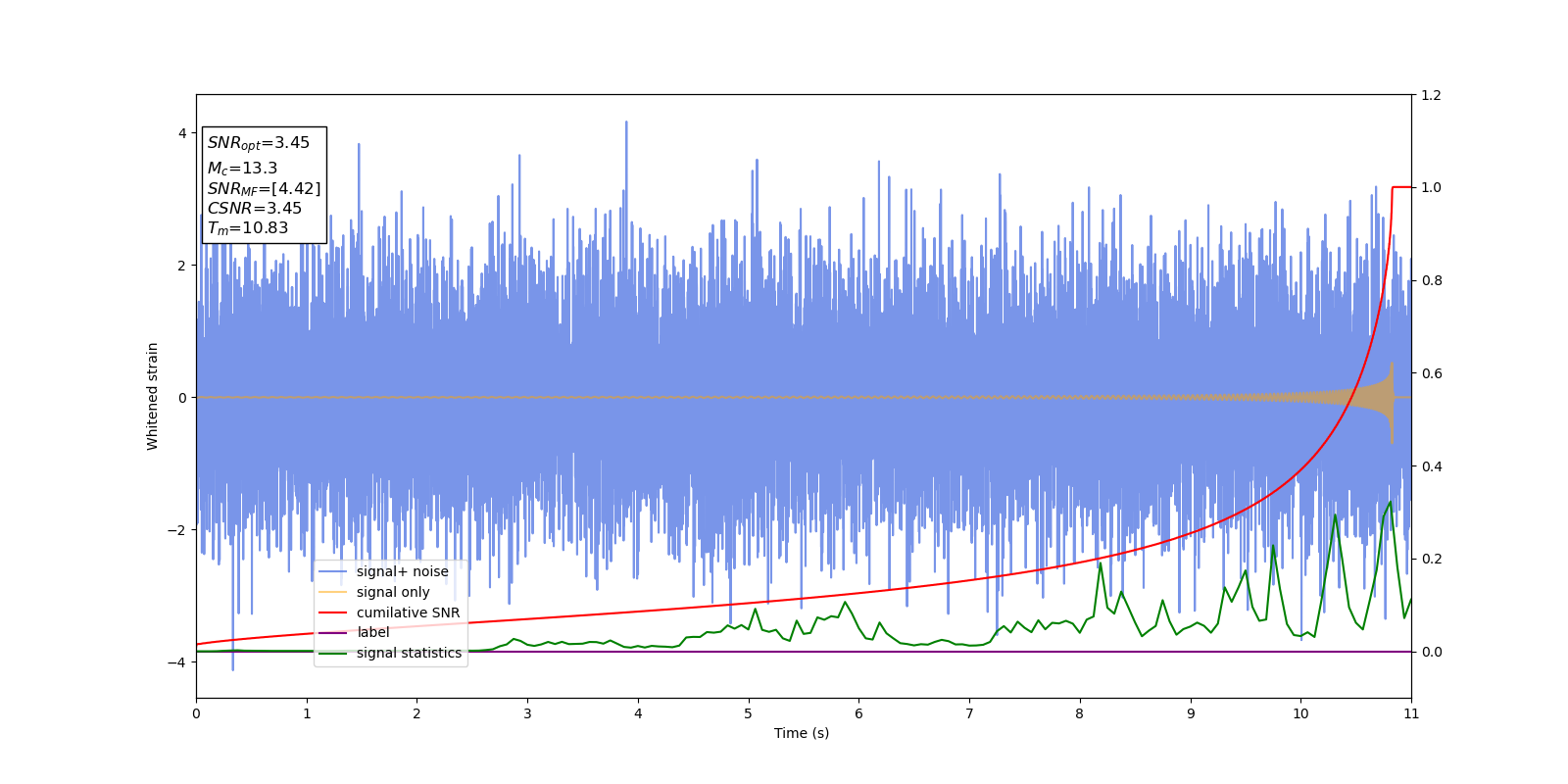Click the 'Time (s)' x-axis label
This screenshot has width=1568, height=784.
(802, 733)
